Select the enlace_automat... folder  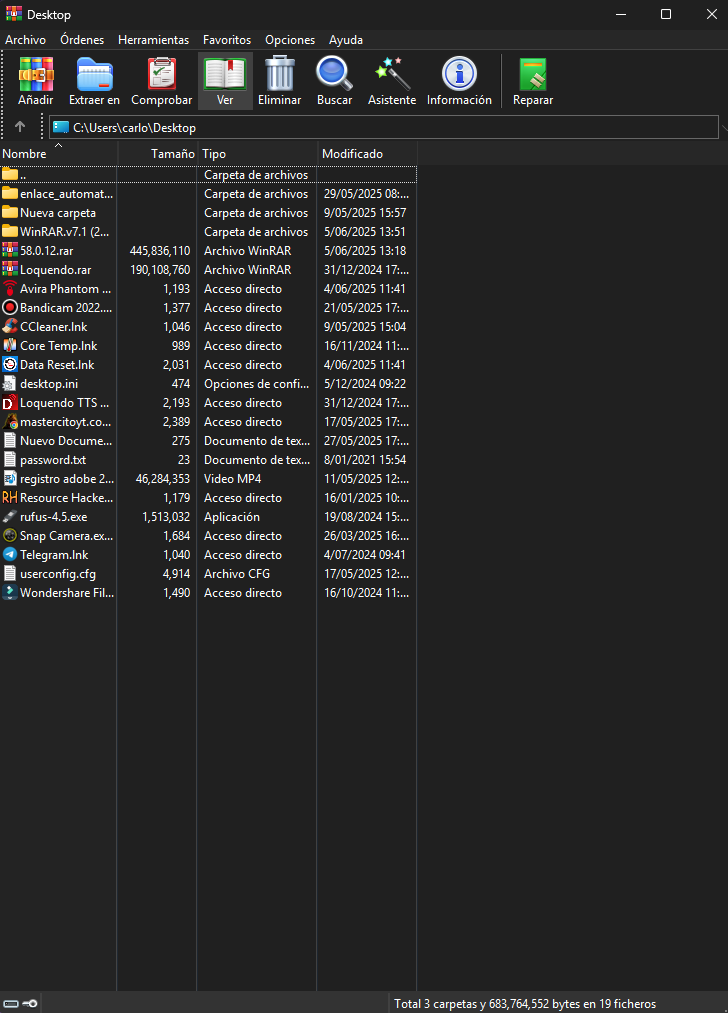pyautogui.click(x=208, y=194)
